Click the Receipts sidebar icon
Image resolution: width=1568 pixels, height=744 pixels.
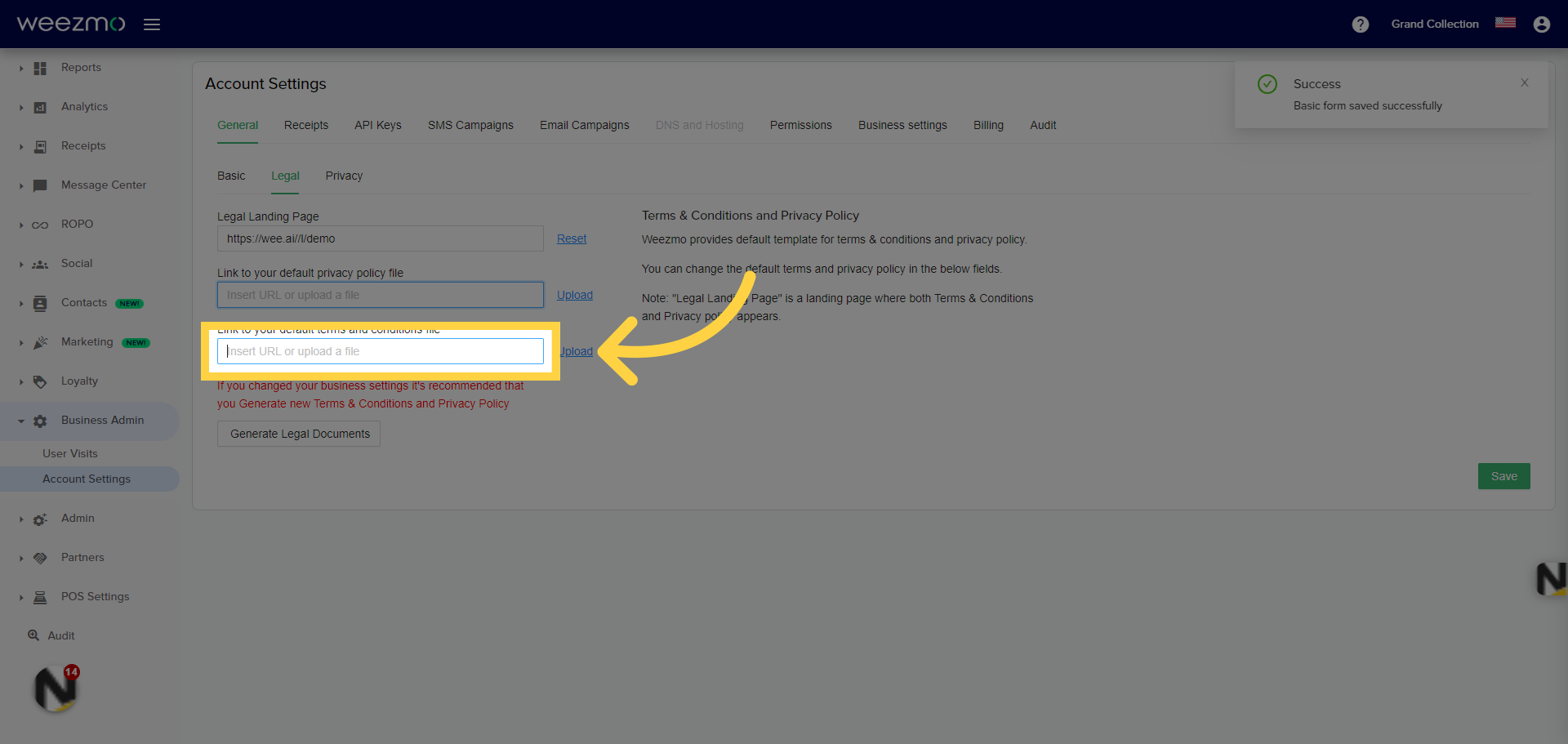[x=40, y=146]
